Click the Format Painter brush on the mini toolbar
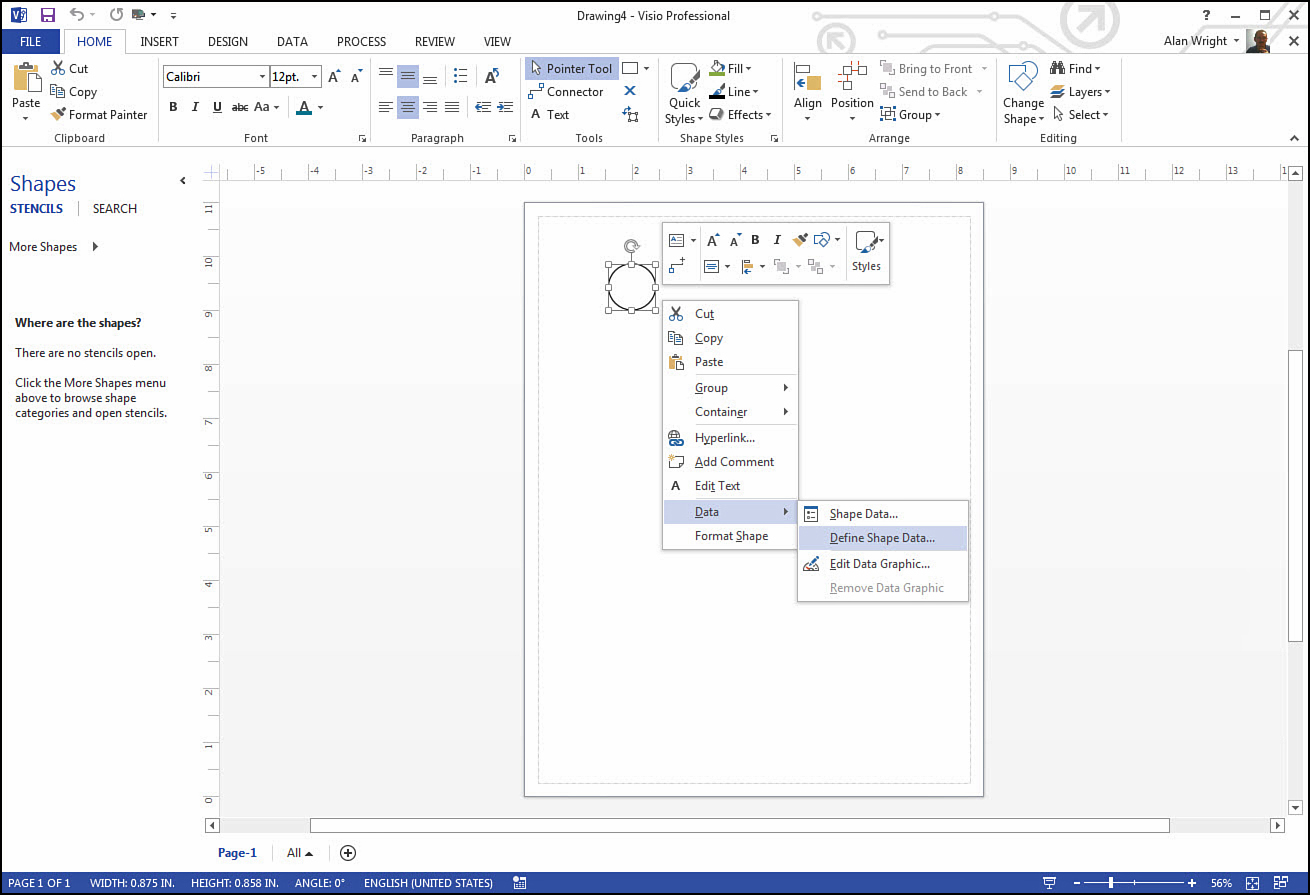Viewport: 1310px width, 895px height. (x=800, y=240)
